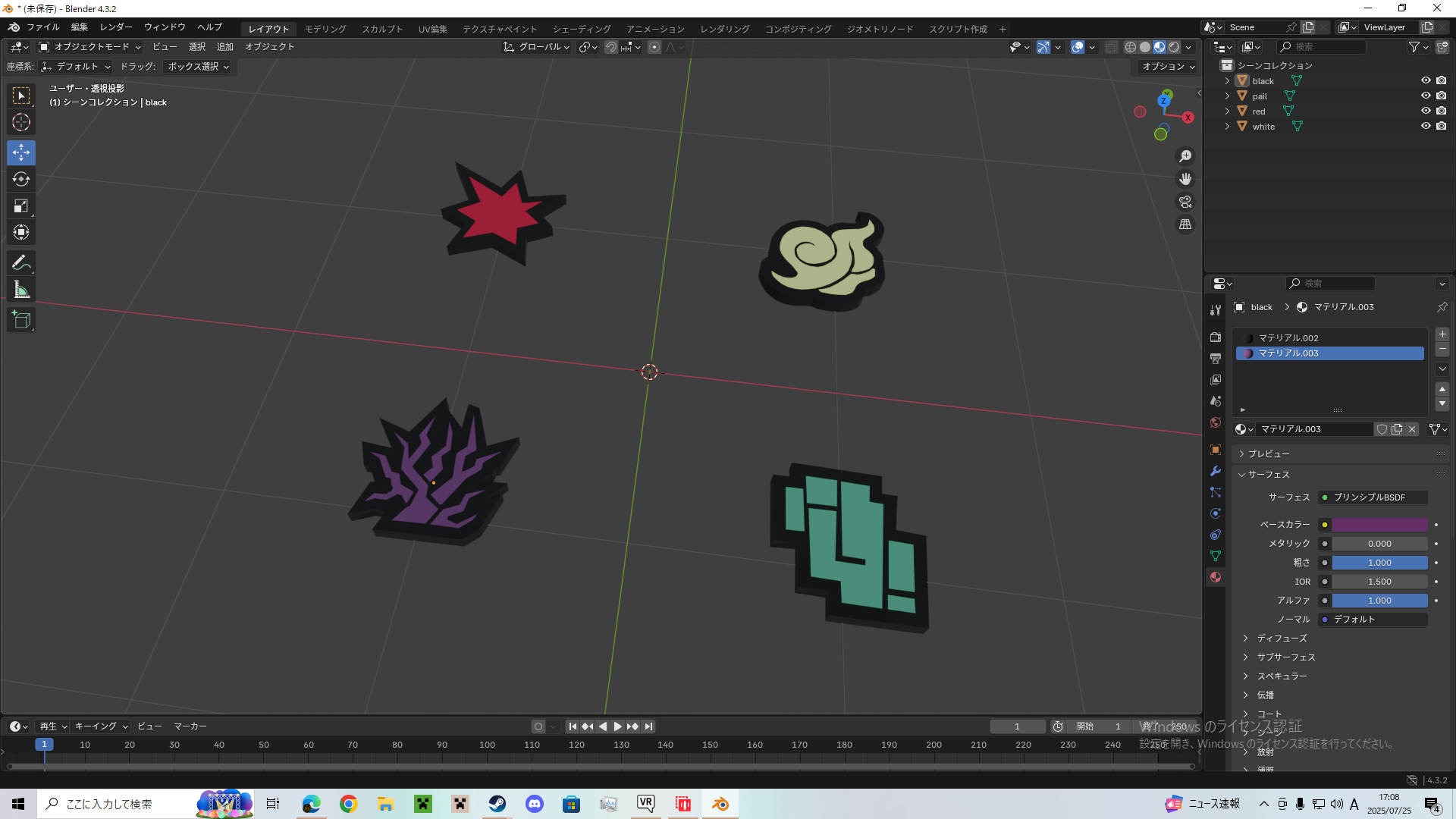Open the purple ベースカラー color swatch

tap(1380, 525)
